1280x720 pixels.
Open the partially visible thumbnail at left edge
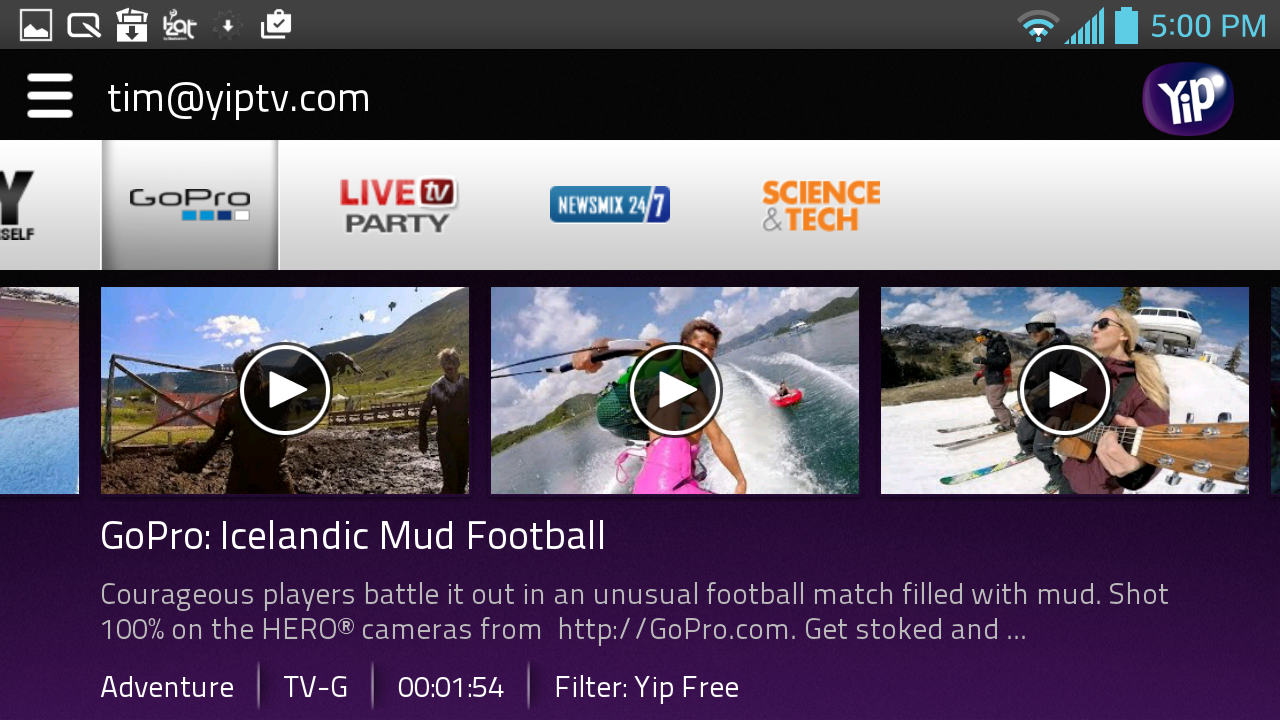point(39,390)
